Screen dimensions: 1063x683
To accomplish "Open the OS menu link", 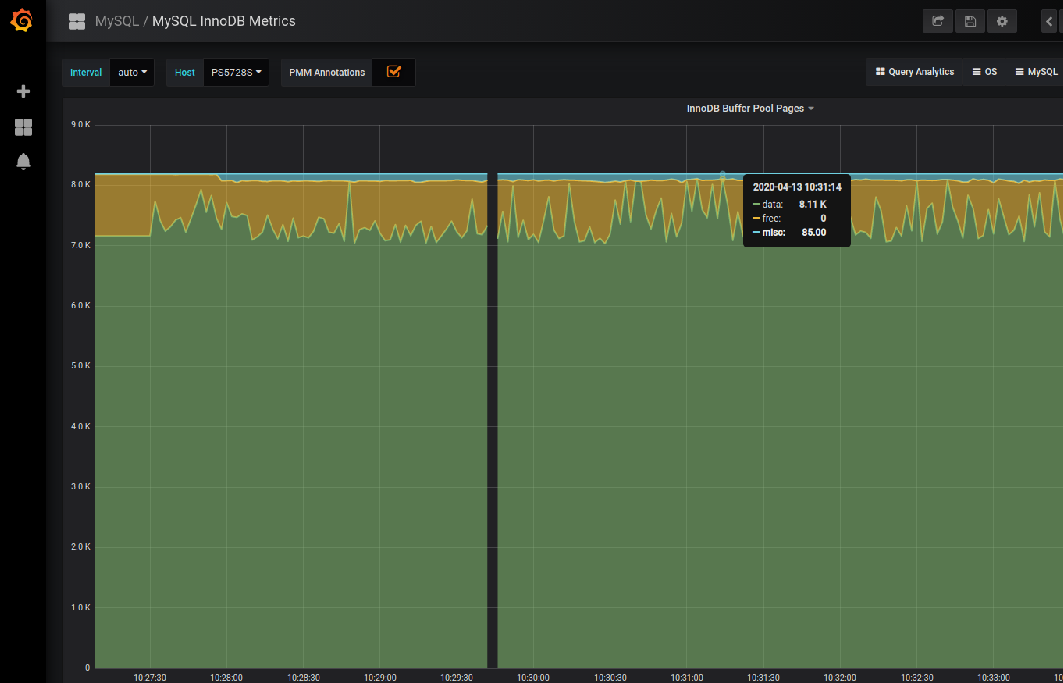I will (984, 72).
